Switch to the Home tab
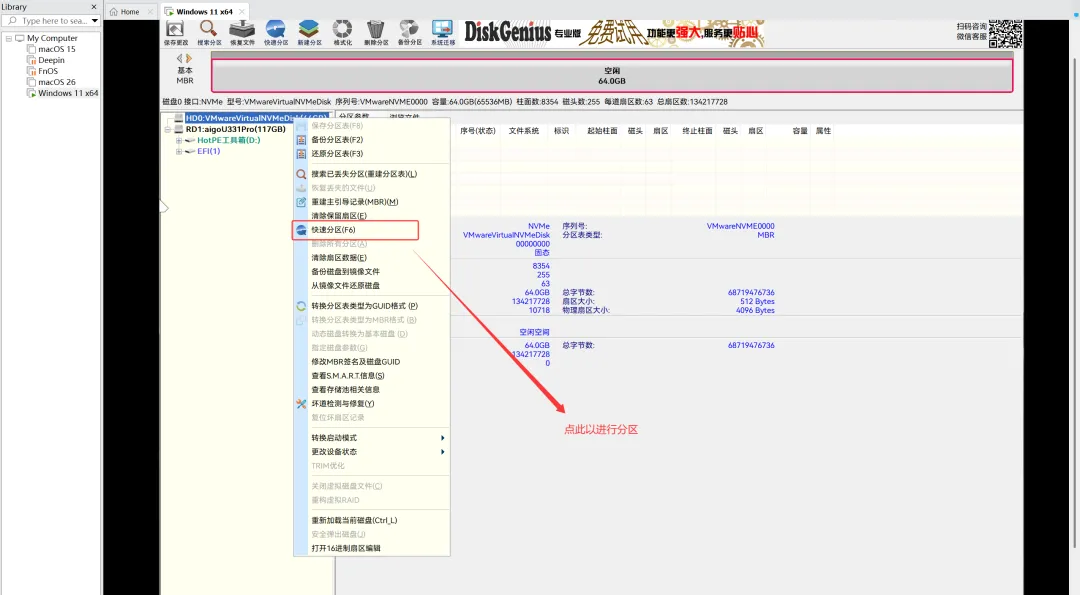Screen dimensions: 1080x595 click(x=129, y=12)
